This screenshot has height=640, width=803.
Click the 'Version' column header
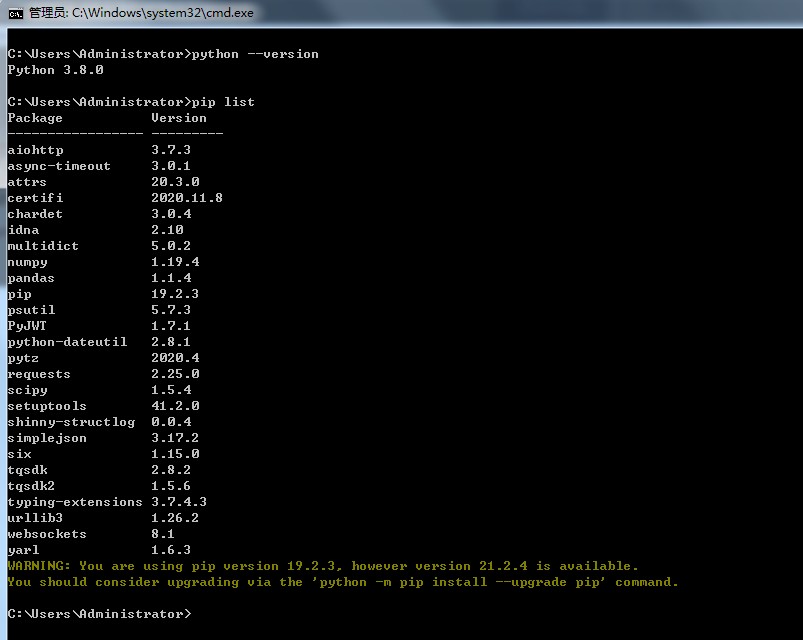(179, 118)
